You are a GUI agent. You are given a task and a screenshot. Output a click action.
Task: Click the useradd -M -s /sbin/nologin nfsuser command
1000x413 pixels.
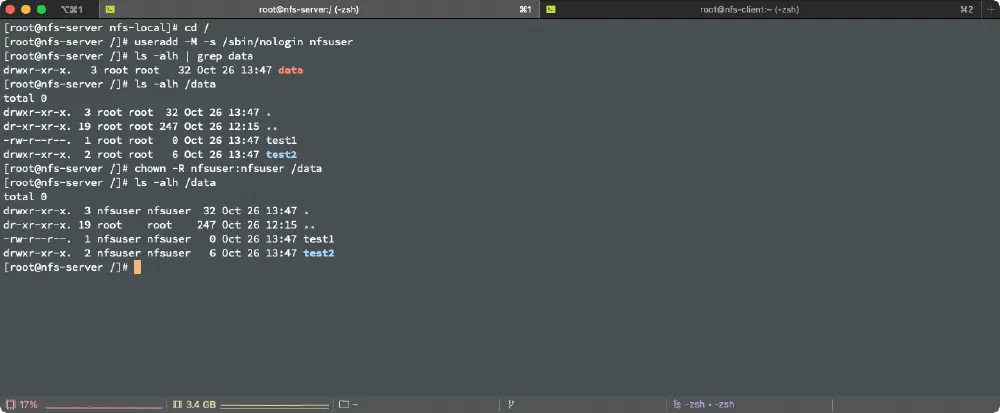tap(244, 42)
